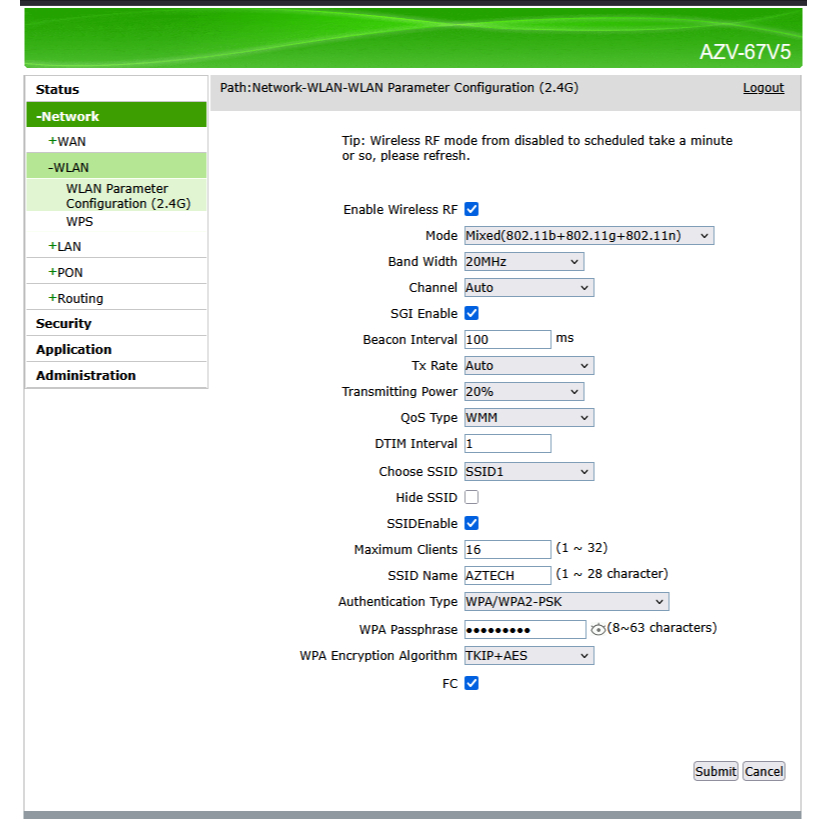
Task: Check the Hide SSID checkbox
Action: coord(472,497)
